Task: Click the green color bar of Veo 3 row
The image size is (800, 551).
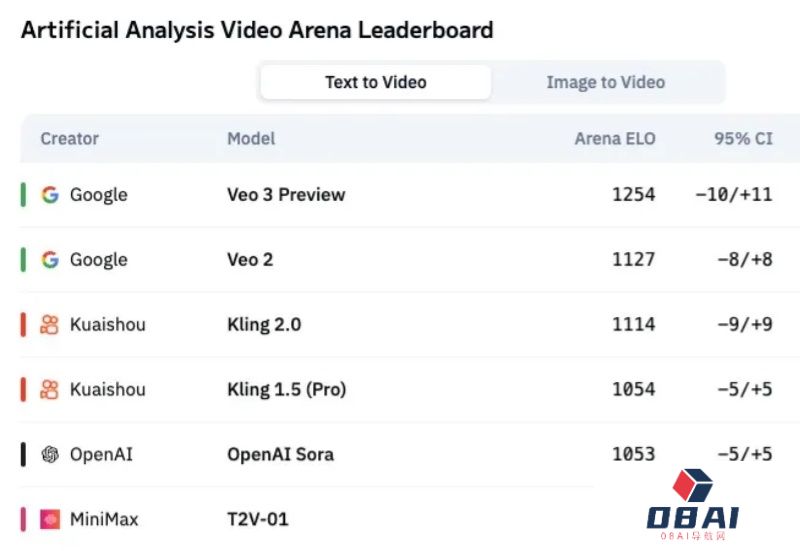Action: tap(23, 195)
